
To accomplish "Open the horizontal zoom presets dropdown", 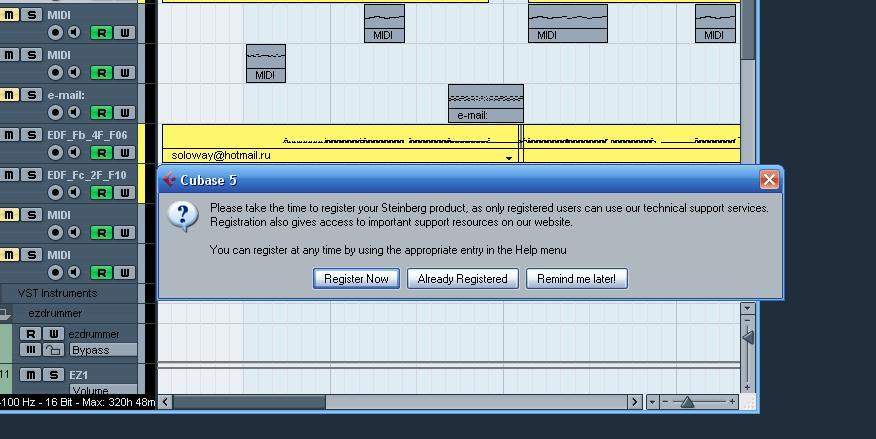I will click(x=652, y=402).
